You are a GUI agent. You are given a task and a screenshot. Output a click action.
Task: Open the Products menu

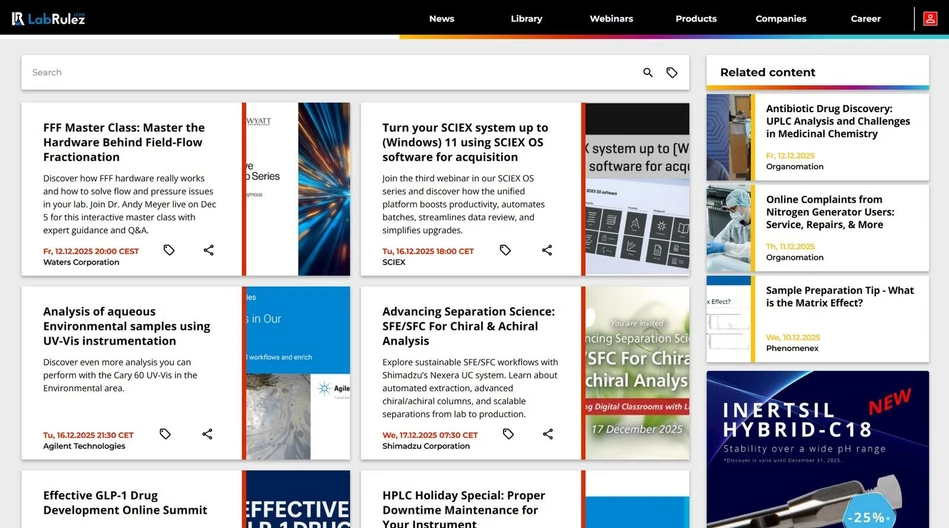point(696,19)
